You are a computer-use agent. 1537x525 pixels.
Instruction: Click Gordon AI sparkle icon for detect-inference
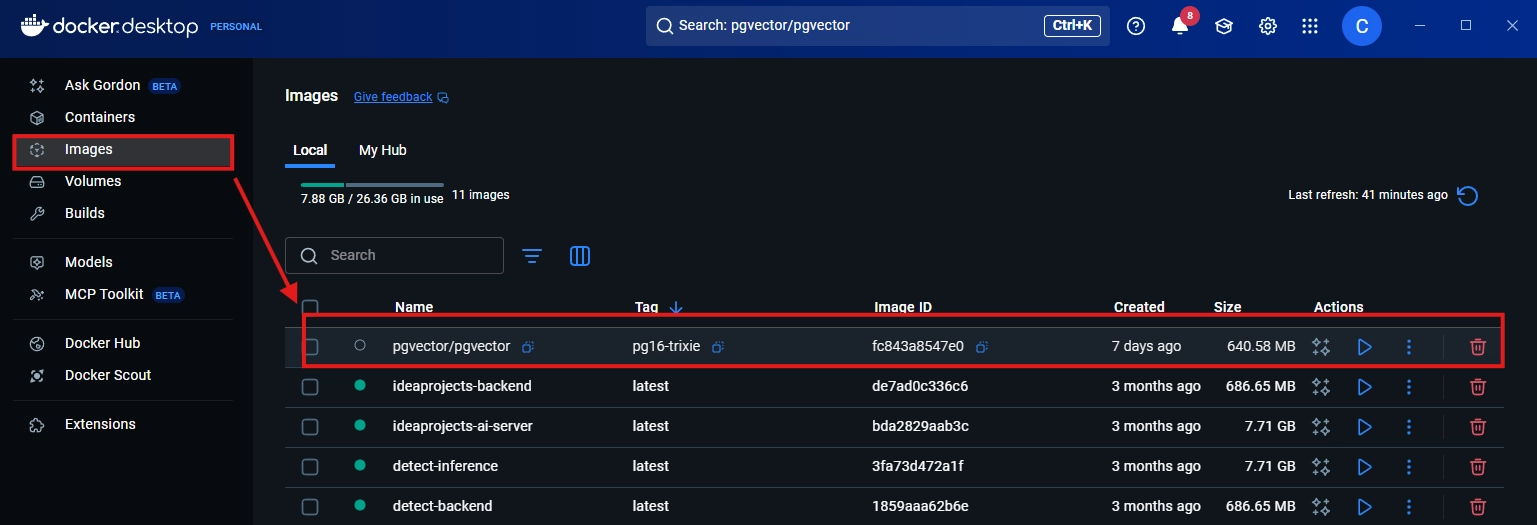(1321, 466)
